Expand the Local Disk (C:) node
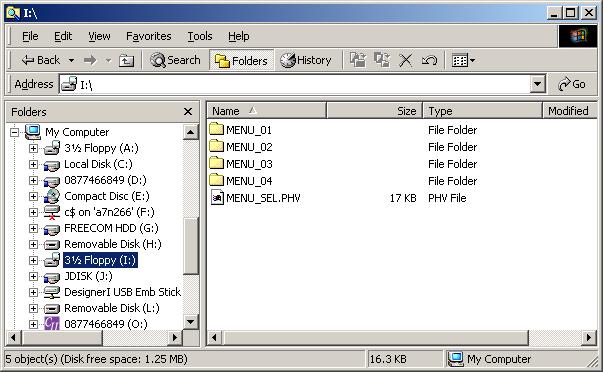 33,165
